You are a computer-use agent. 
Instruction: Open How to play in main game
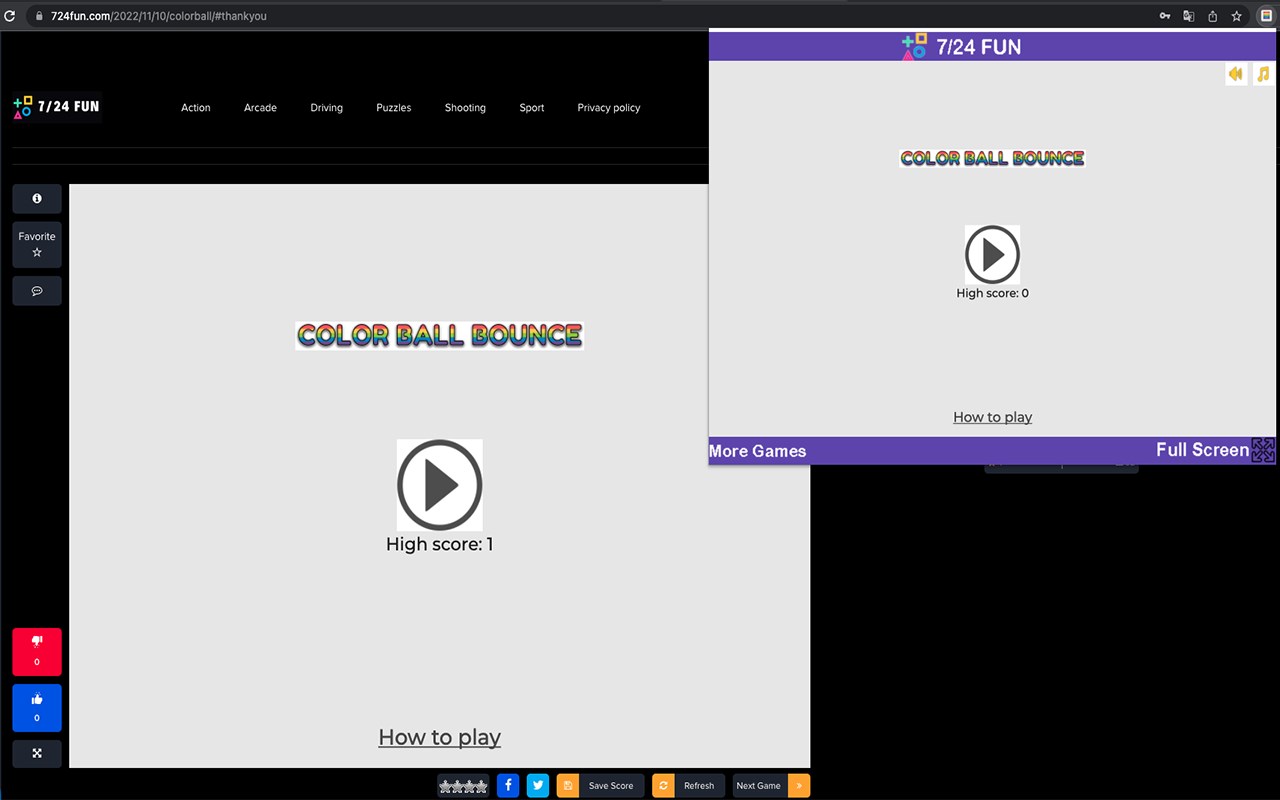pyautogui.click(x=440, y=737)
